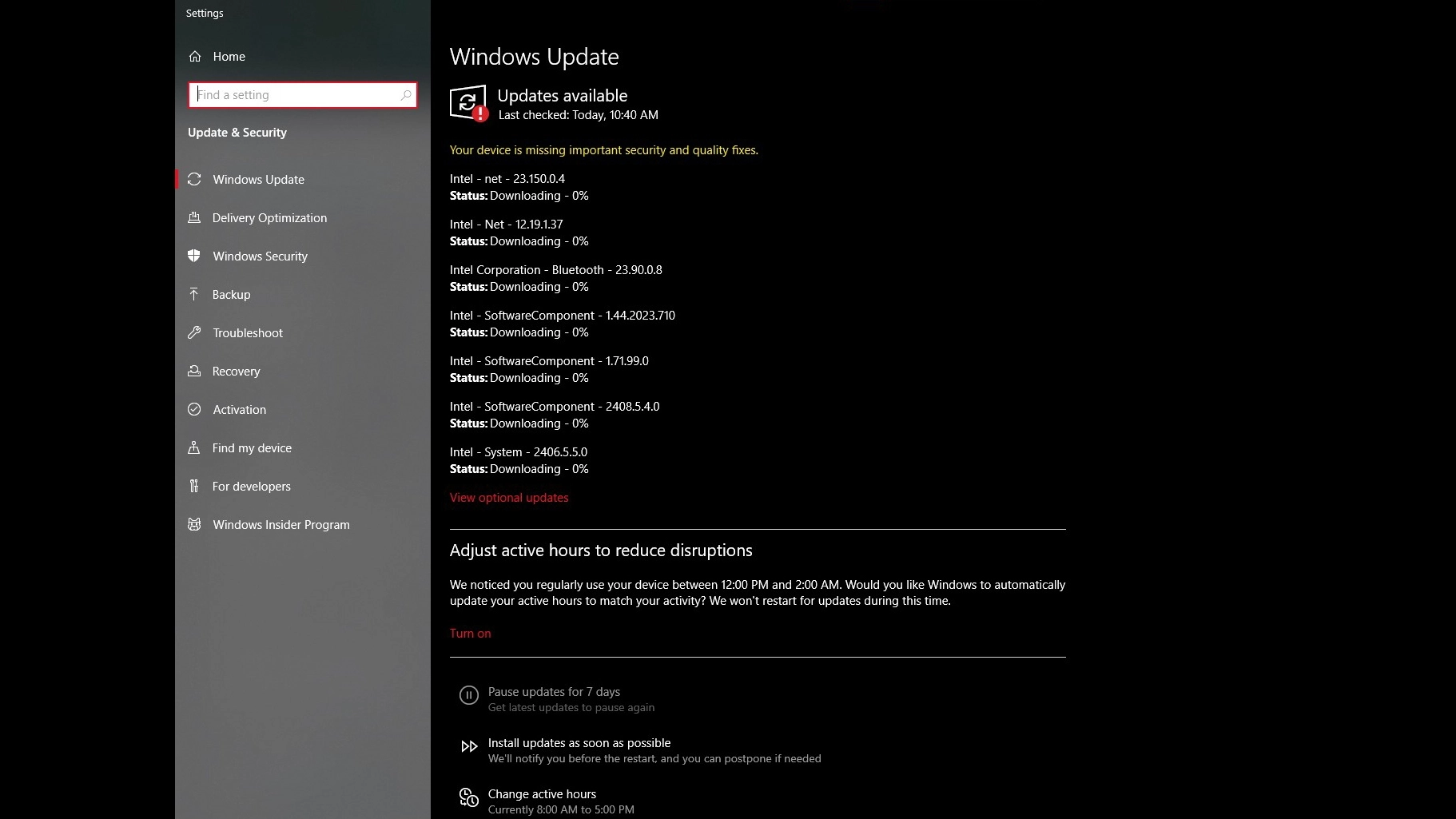Open the Activation page
This screenshot has width=1456, height=819.
(x=302, y=409)
